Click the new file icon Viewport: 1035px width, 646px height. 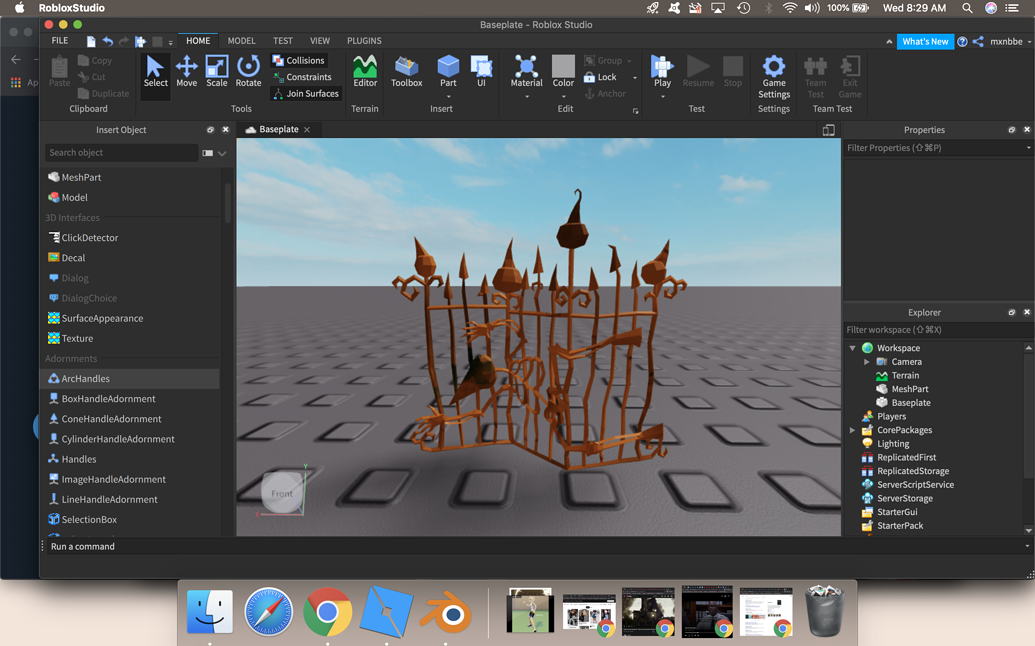point(91,41)
